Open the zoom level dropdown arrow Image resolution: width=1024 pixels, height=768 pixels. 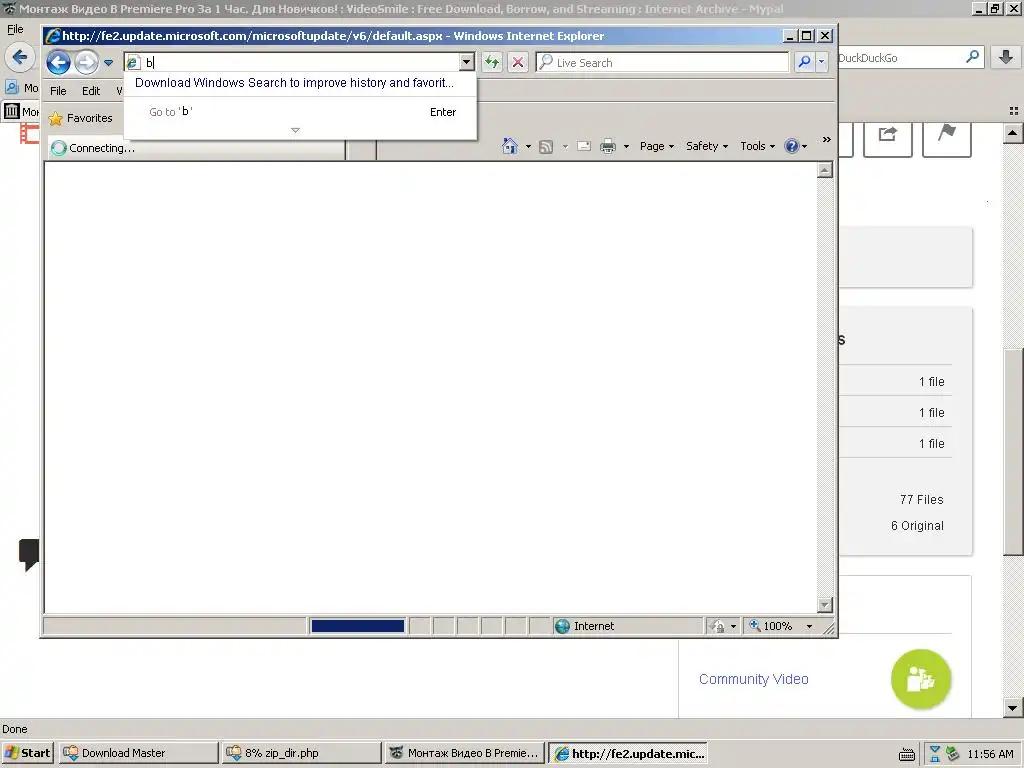point(809,626)
